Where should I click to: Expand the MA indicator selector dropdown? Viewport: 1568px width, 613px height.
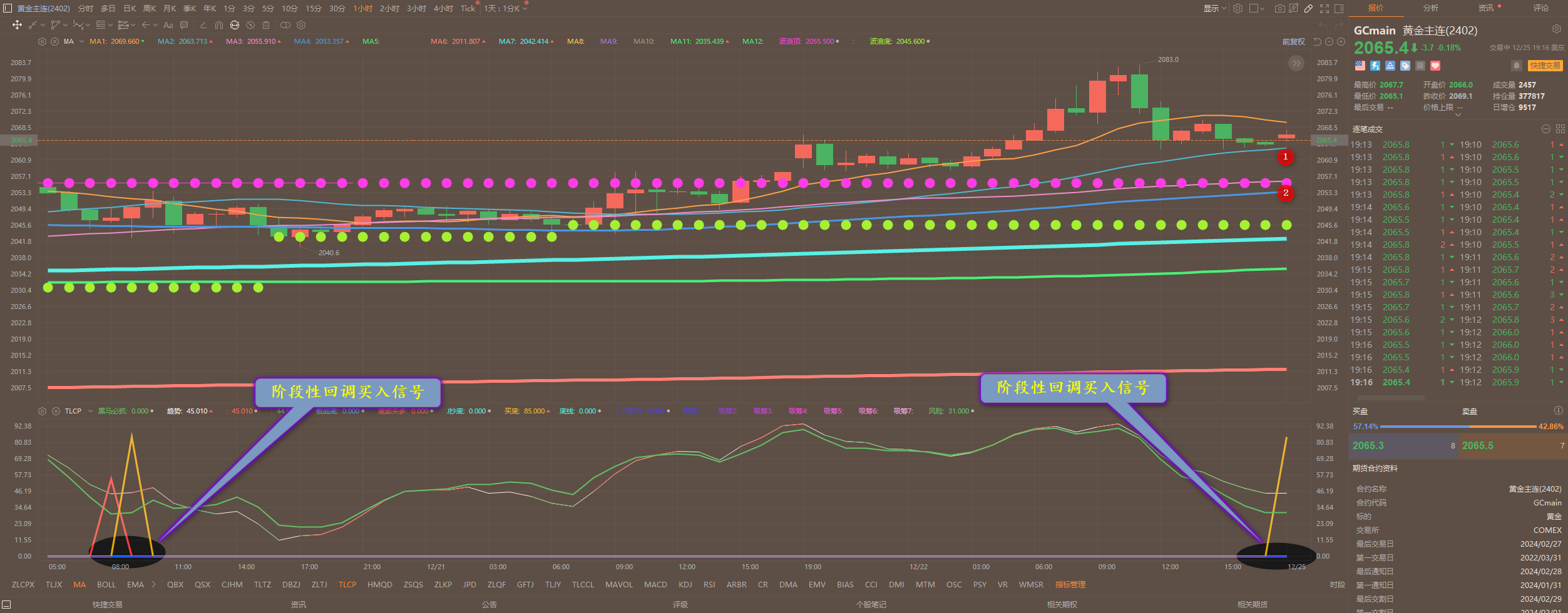tap(81, 41)
